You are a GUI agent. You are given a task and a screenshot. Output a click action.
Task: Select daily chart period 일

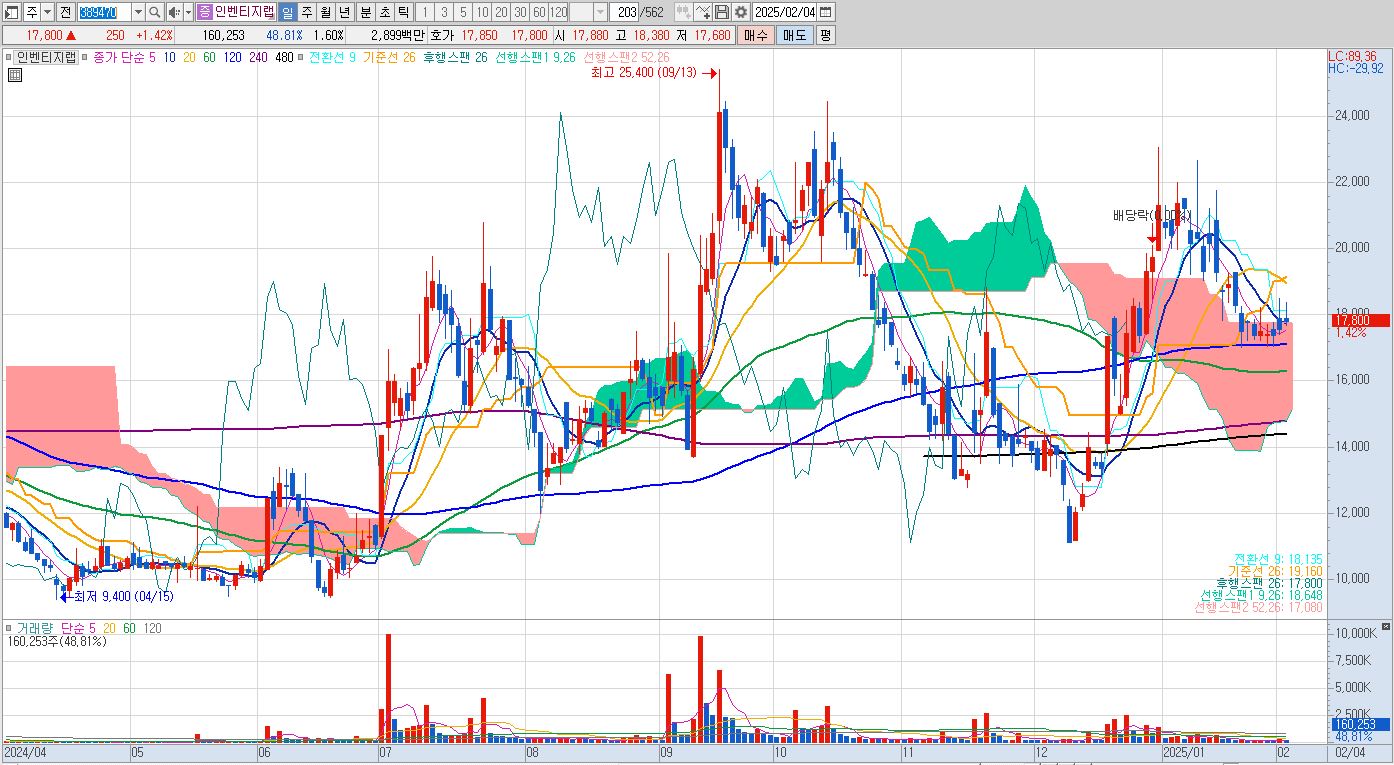click(x=286, y=12)
